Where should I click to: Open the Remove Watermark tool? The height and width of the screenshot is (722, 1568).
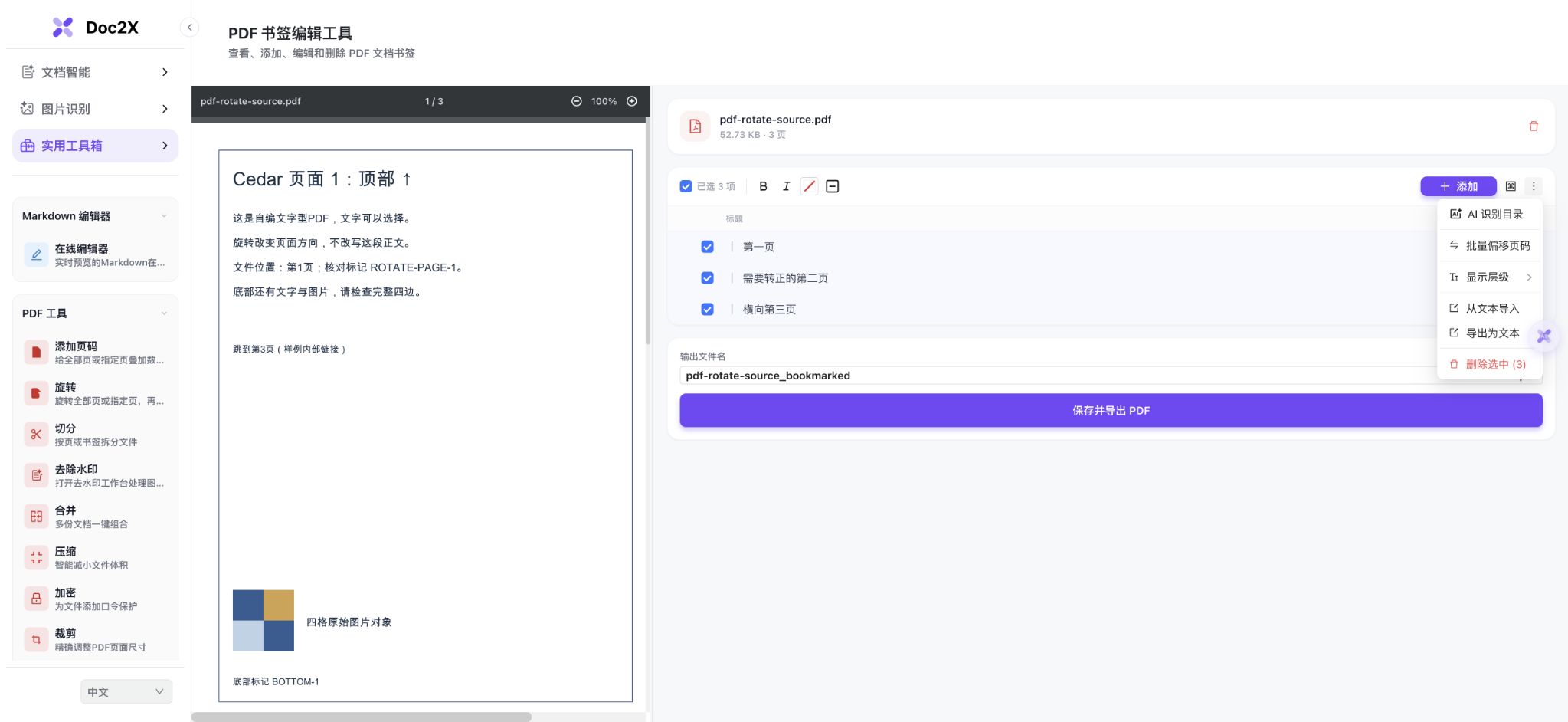click(x=95, y=476)
